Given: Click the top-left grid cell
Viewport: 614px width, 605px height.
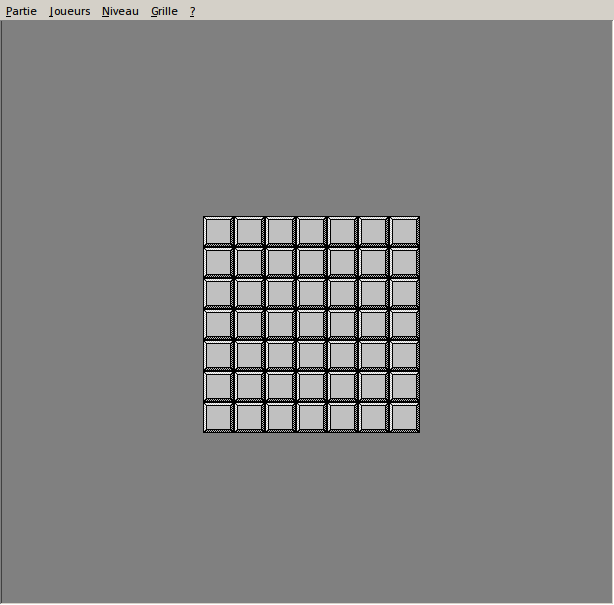Looking at the screenshot, I should [x=218, y=231].
